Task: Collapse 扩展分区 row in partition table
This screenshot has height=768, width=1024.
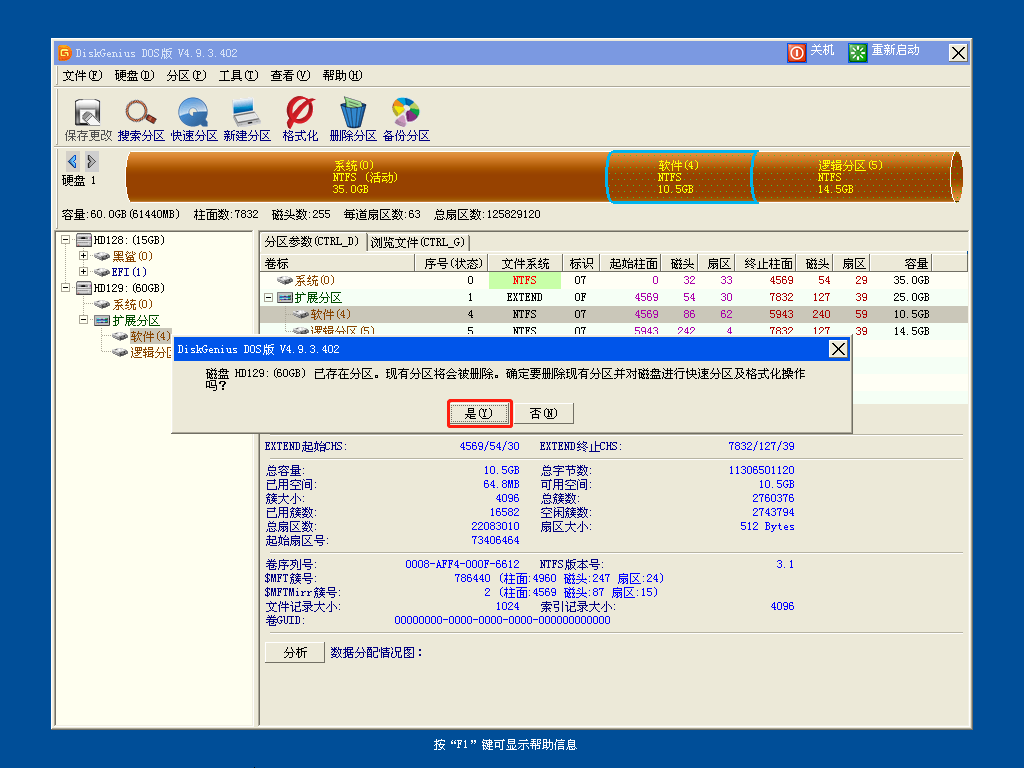Action: pos(268,297)
